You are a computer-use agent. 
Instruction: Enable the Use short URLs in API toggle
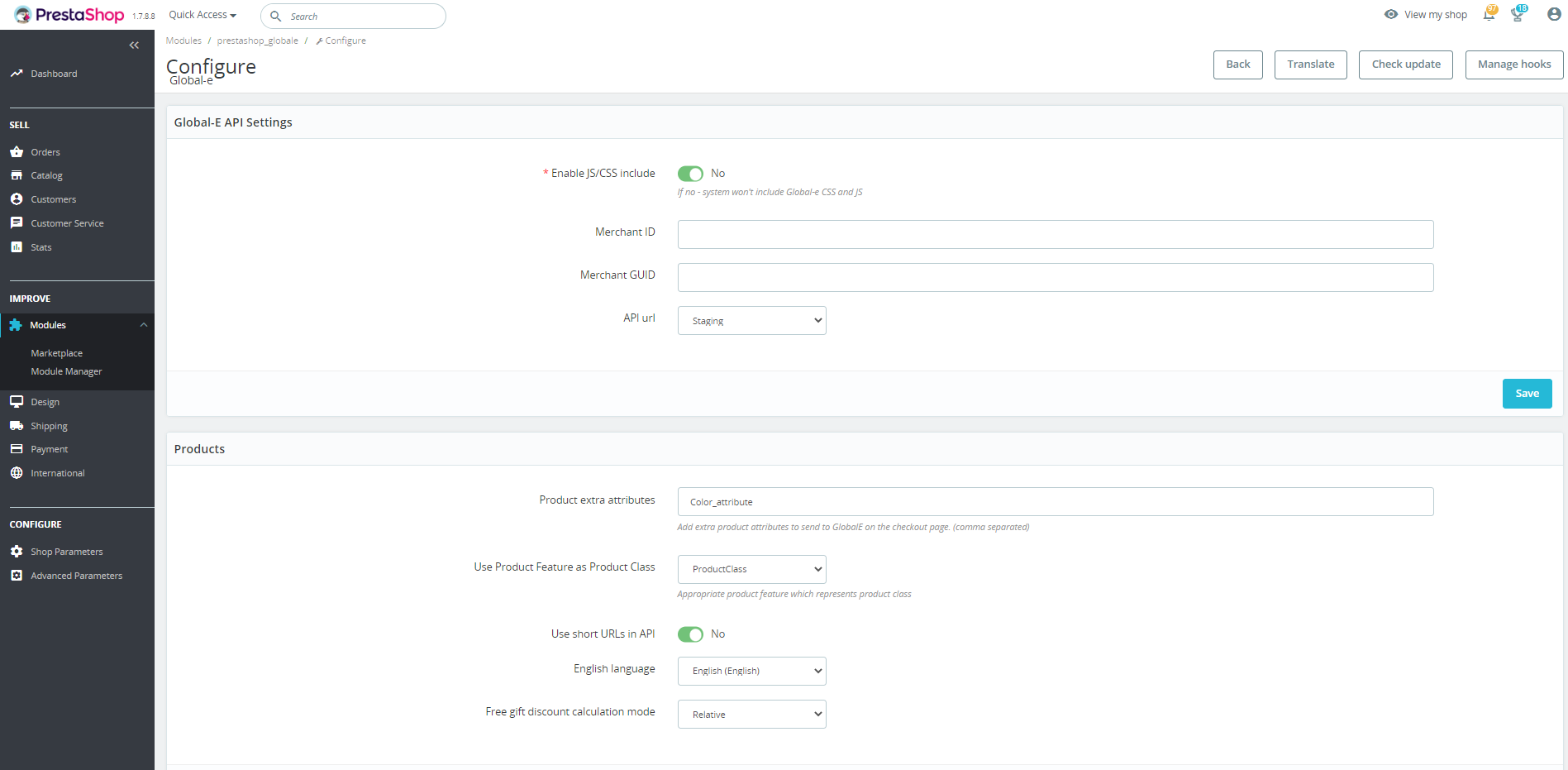pyautogui.click(x=690, y=634)
